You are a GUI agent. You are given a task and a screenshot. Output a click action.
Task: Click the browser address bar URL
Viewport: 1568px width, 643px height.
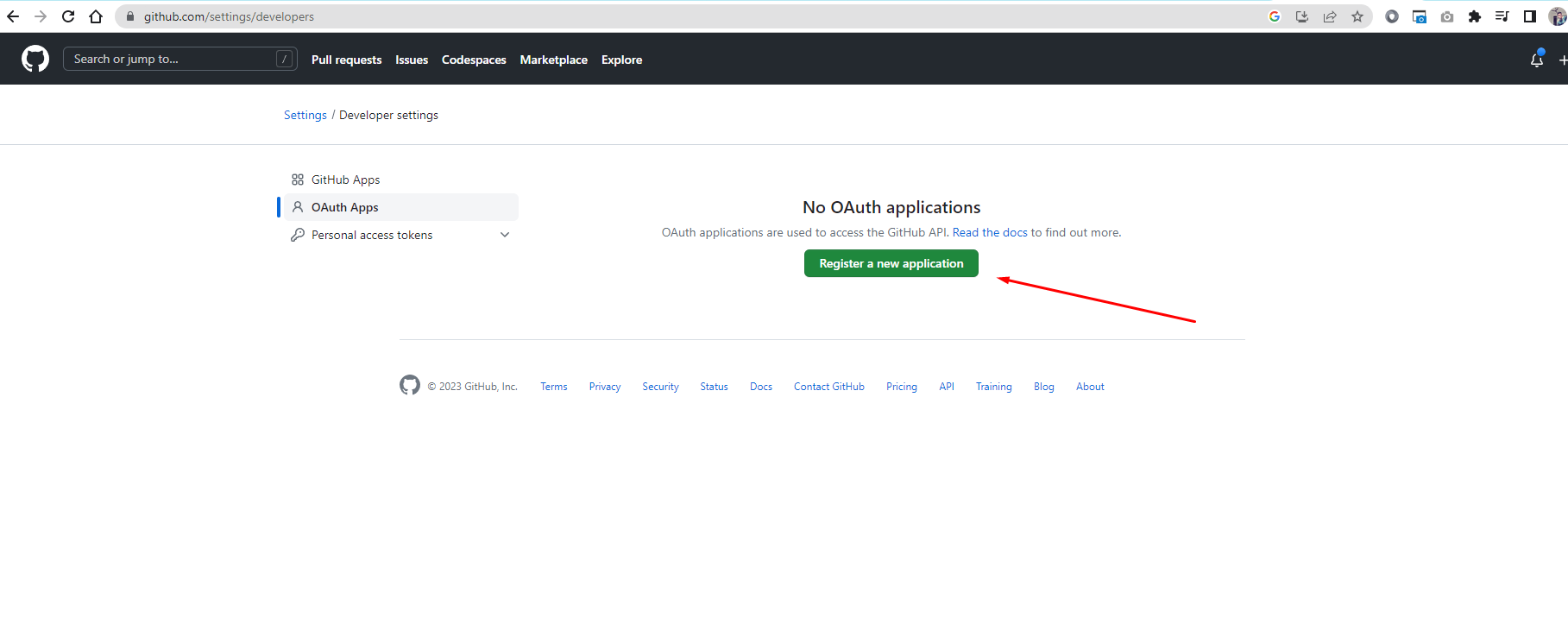click(229, 16)
